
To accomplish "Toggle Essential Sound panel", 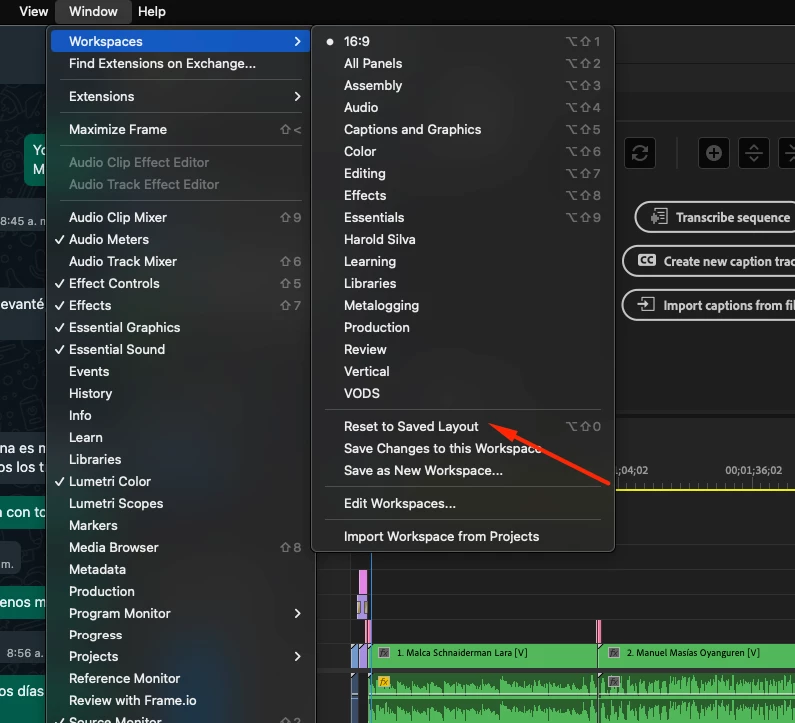I will pyautogui.click(x=180, y=349).
